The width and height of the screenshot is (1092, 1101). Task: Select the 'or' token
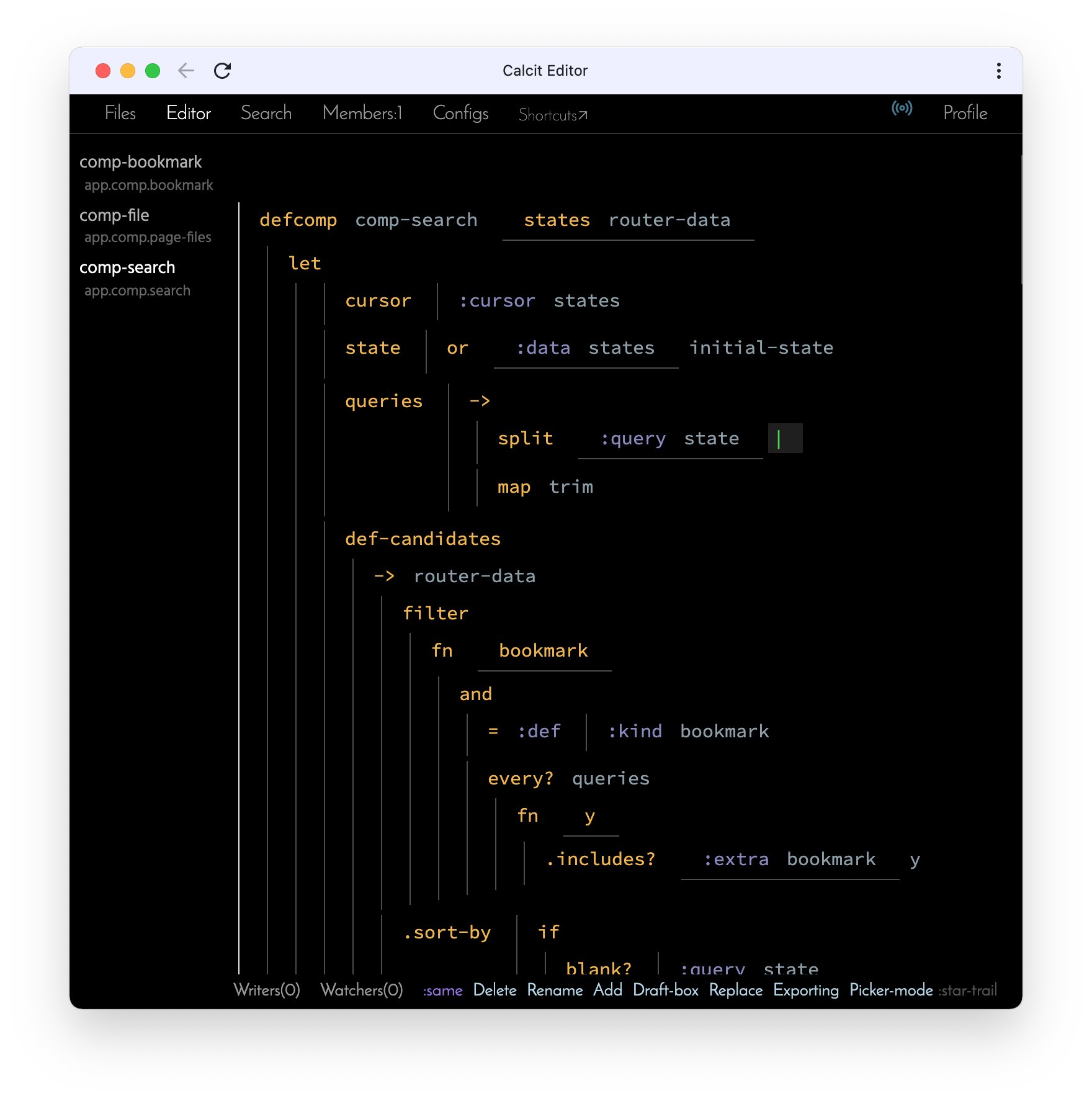pyautogui.click(x=457, y=348)
